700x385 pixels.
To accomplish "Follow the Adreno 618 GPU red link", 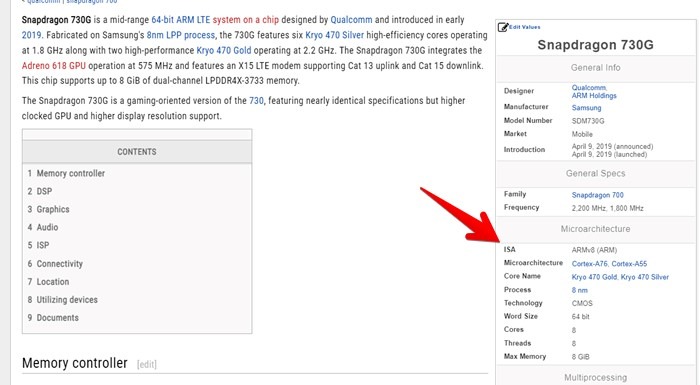I will click(x=54, y=66).
